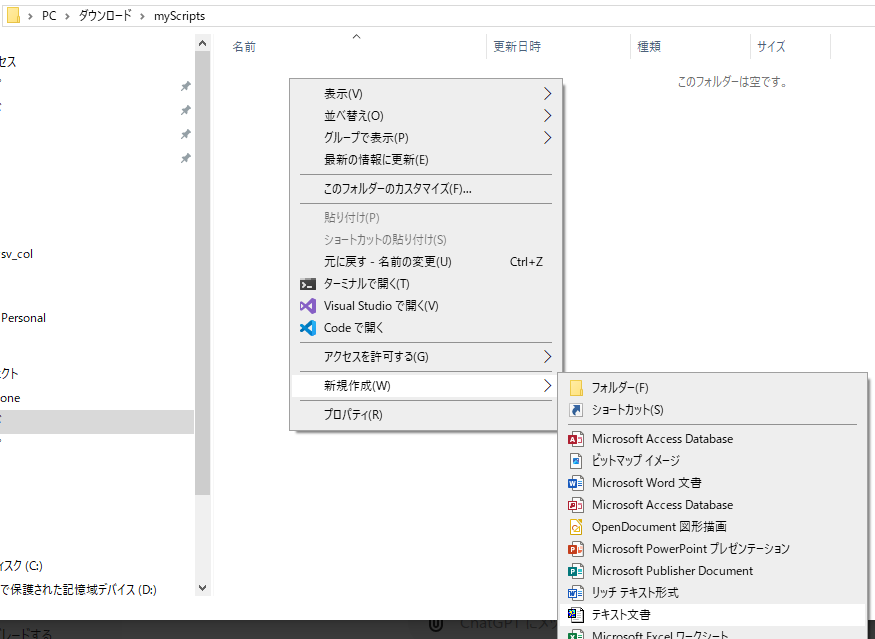Image resolution: width=875 pixels, height=639 pixels.
Task: Click the rich text format icon
Action: click(576, 593)
